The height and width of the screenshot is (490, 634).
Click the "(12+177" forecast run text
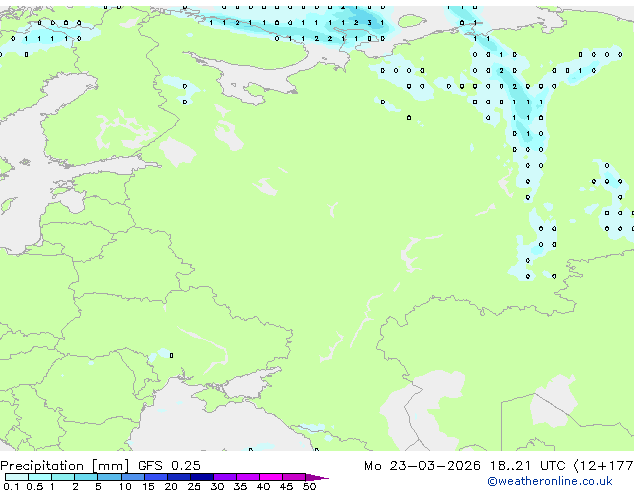(604, 466)
